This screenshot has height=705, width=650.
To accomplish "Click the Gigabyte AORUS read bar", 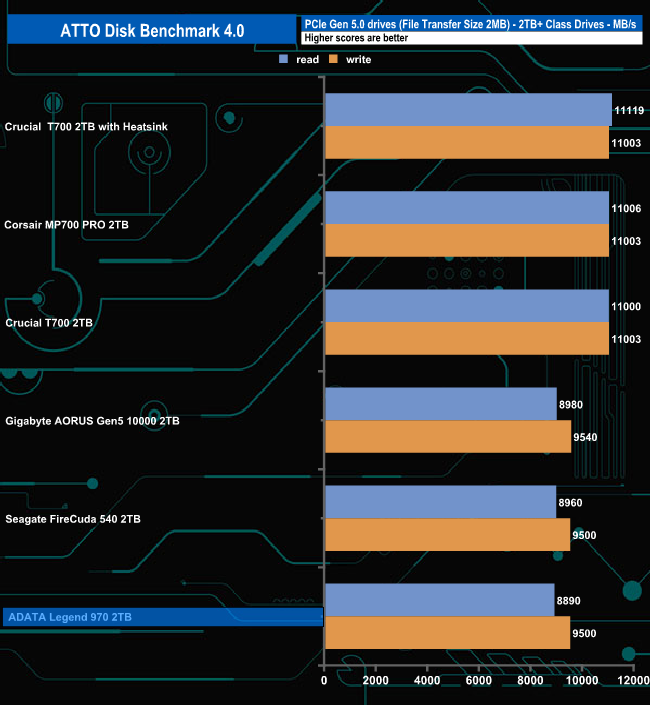I will point(441,404).
